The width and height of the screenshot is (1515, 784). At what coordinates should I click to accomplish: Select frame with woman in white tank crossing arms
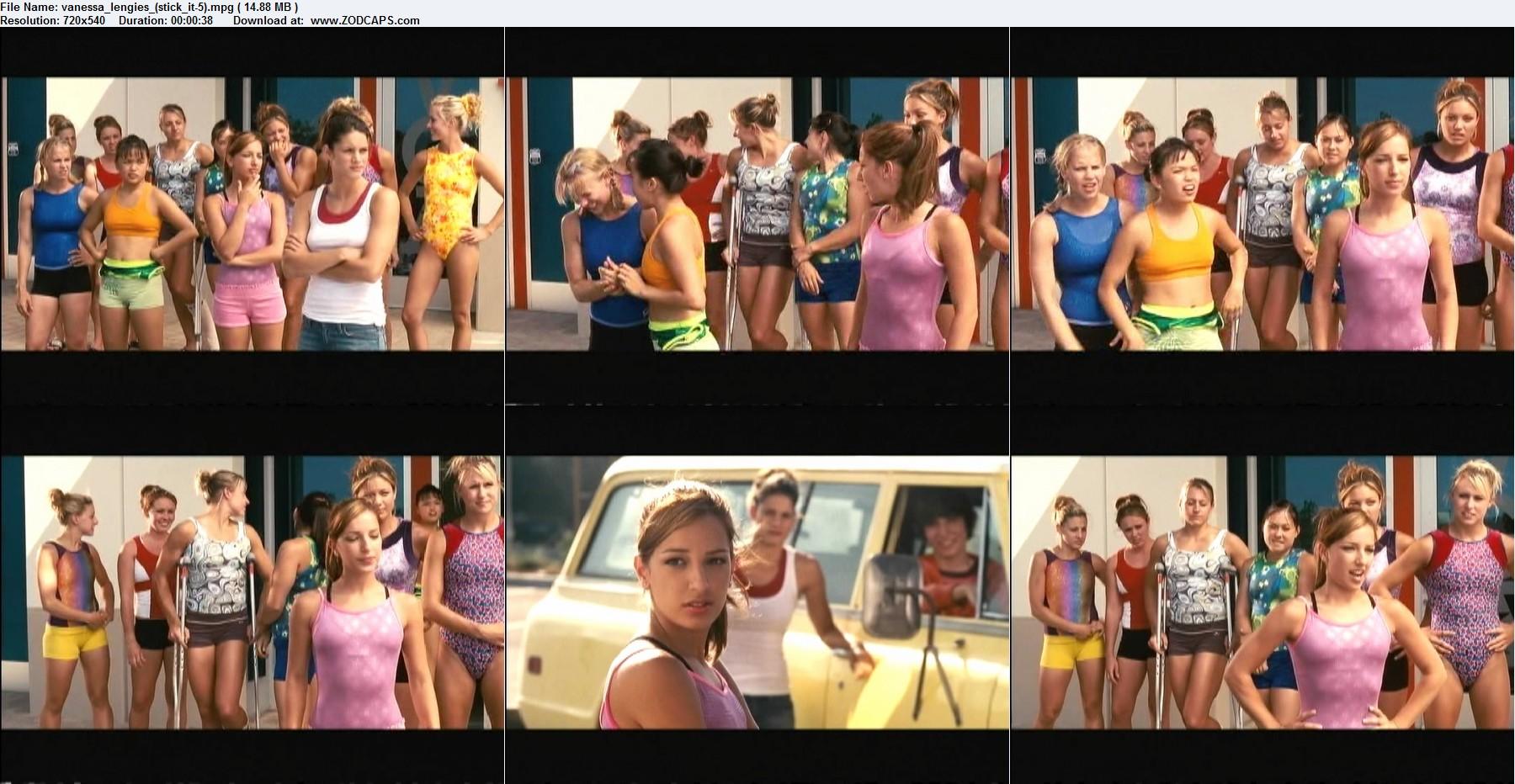252,214
